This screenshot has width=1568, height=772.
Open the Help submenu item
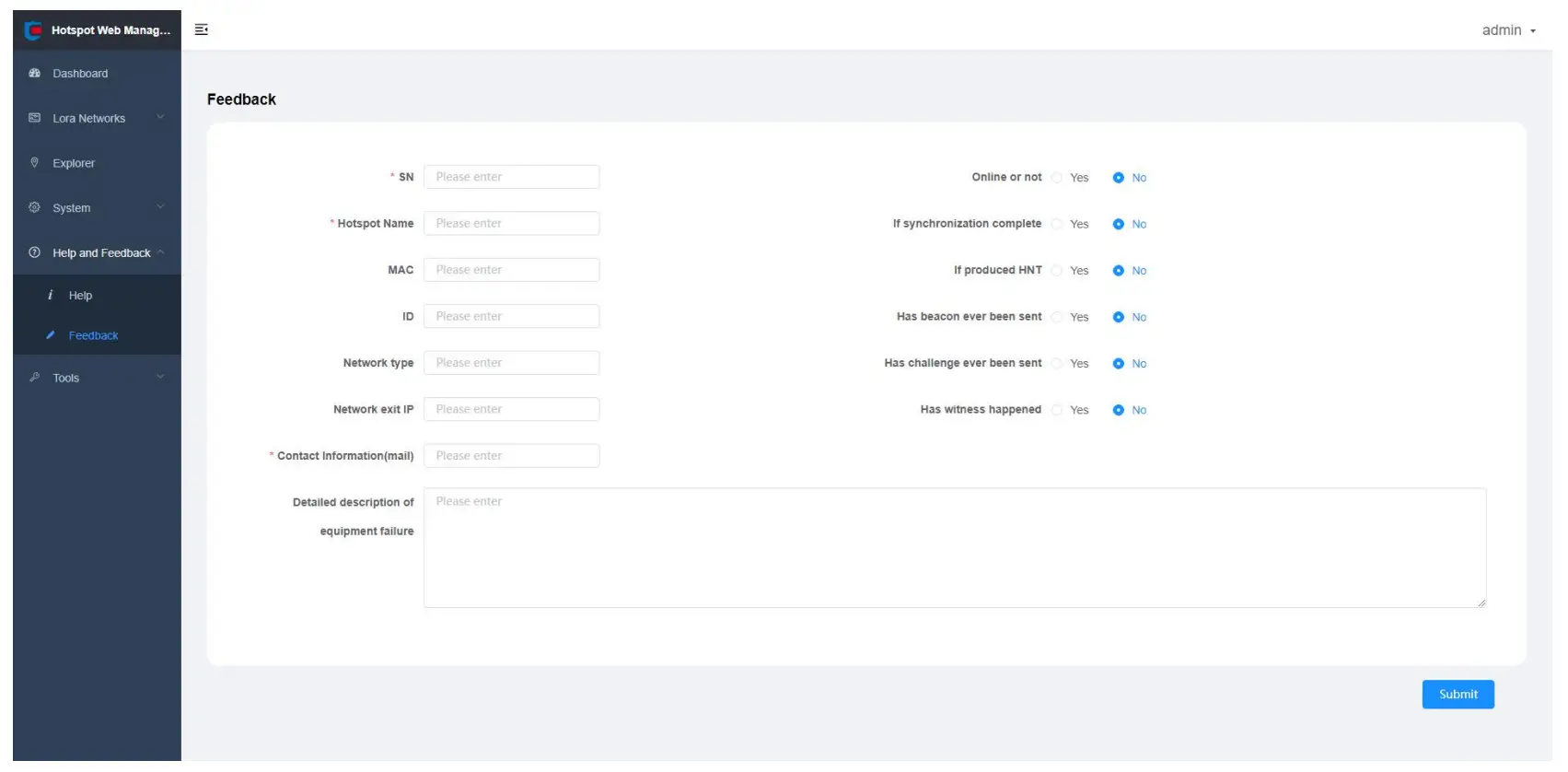tap(97, 295)
